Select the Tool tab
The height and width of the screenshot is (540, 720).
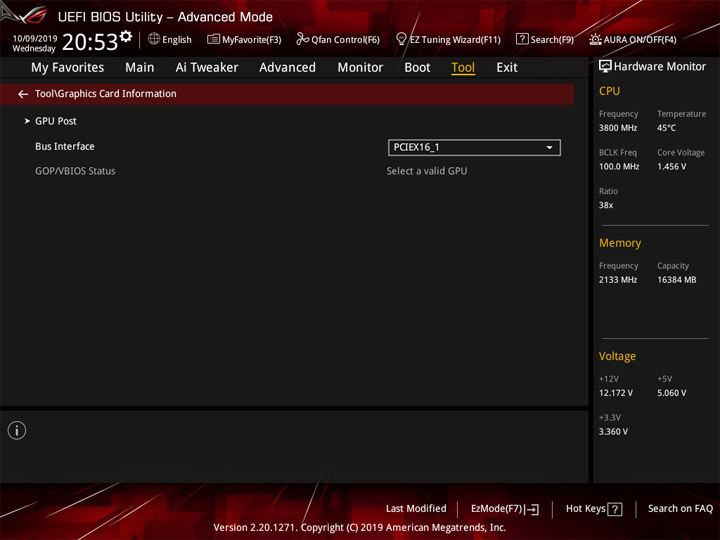463,68
